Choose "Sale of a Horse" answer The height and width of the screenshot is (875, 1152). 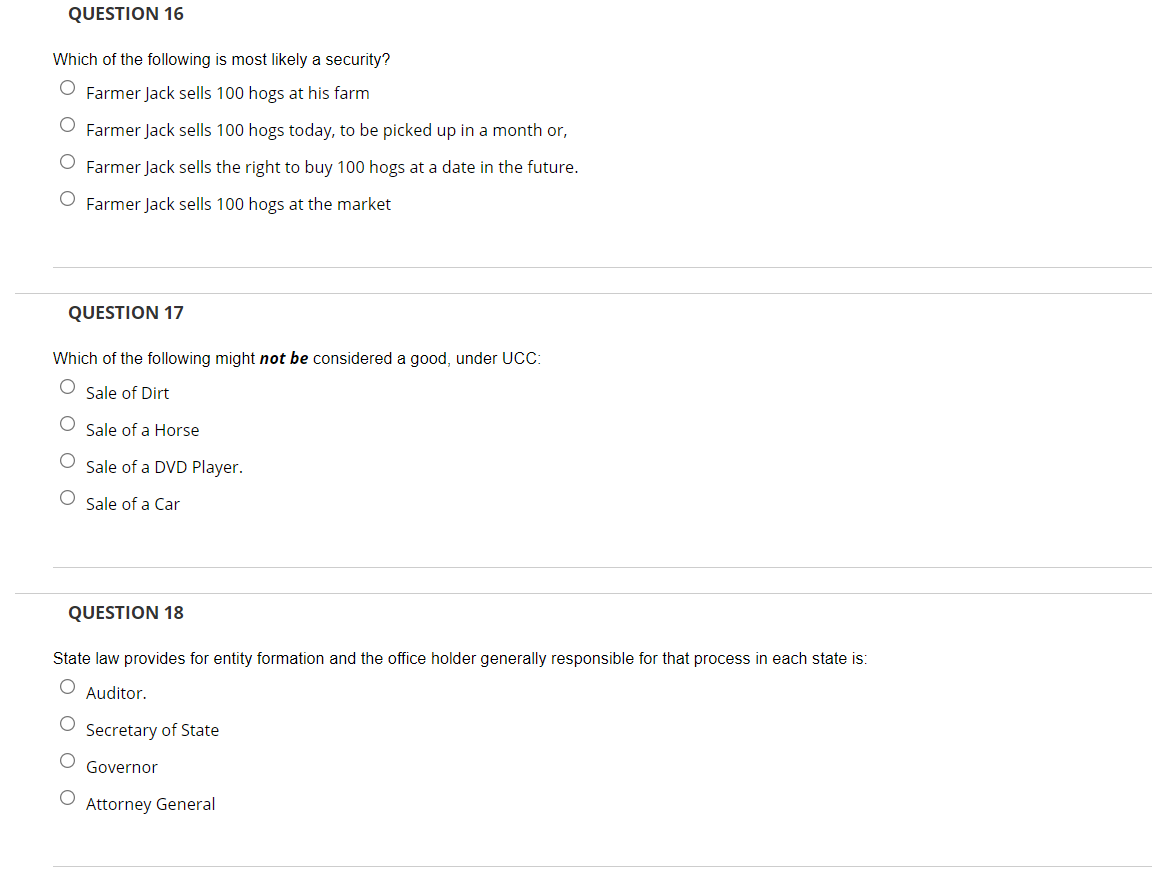[67, 422]
